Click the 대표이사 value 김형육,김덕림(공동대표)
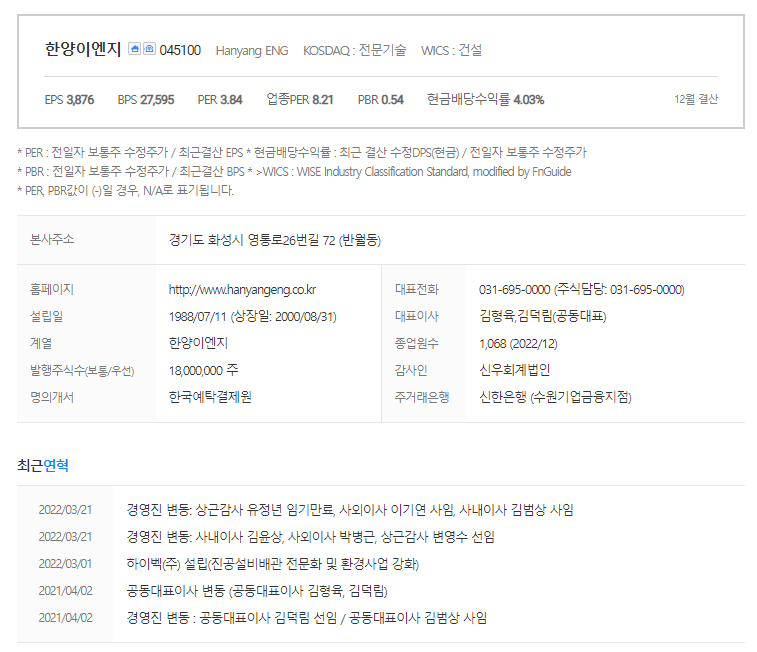The image size is (757, 652). [542, 317]
